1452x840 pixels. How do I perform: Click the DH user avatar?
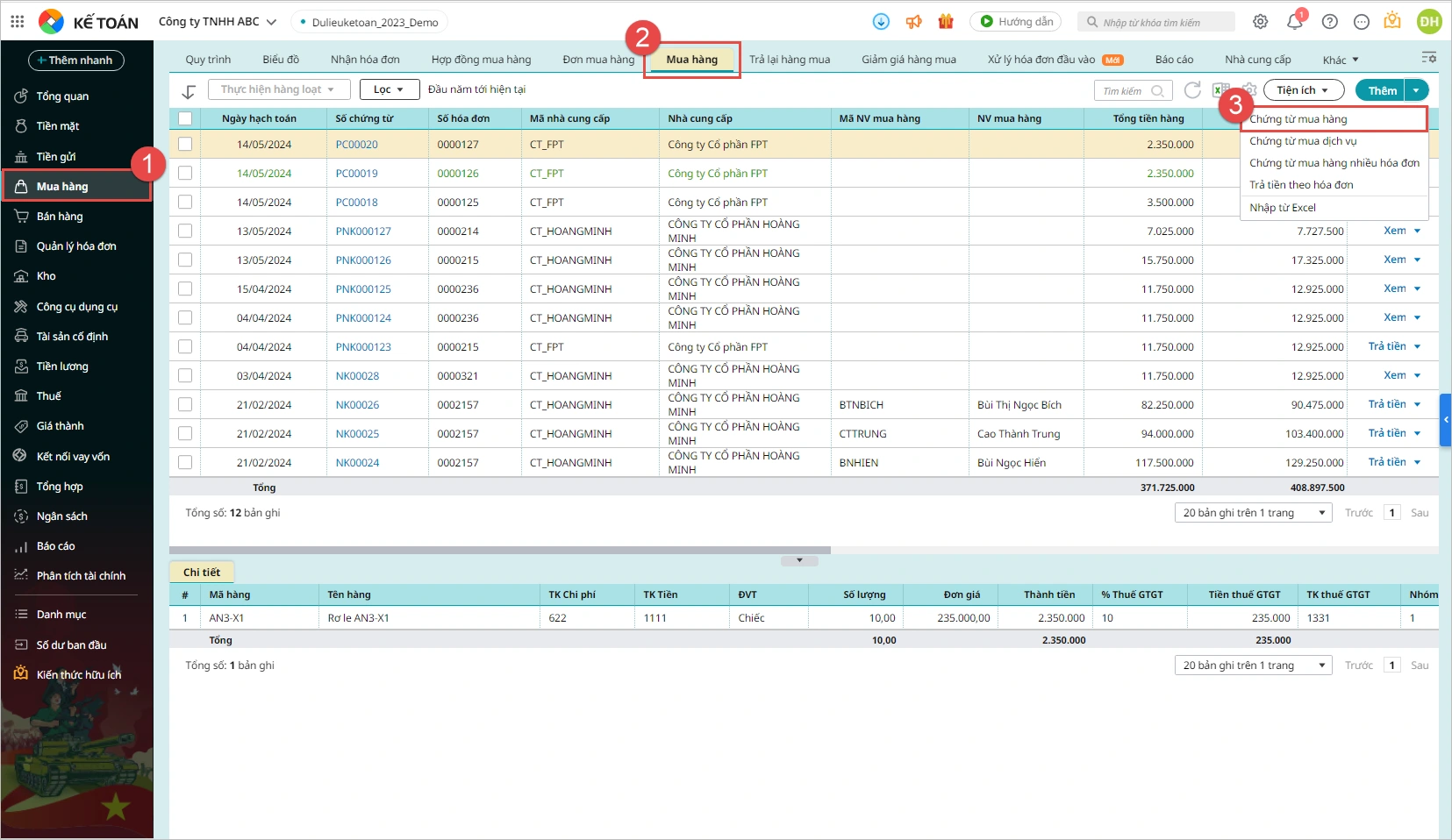1430,22
